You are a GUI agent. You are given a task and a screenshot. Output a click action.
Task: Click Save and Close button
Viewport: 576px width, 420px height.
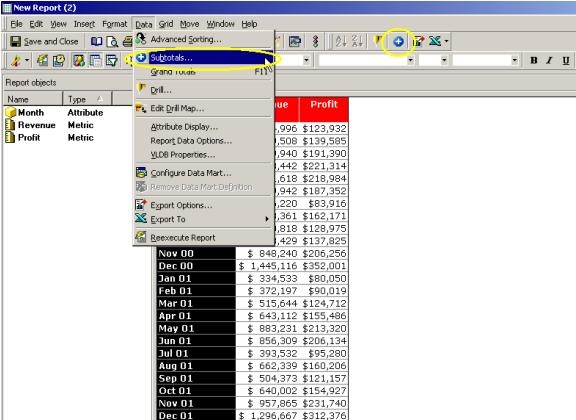coord(44,42)
